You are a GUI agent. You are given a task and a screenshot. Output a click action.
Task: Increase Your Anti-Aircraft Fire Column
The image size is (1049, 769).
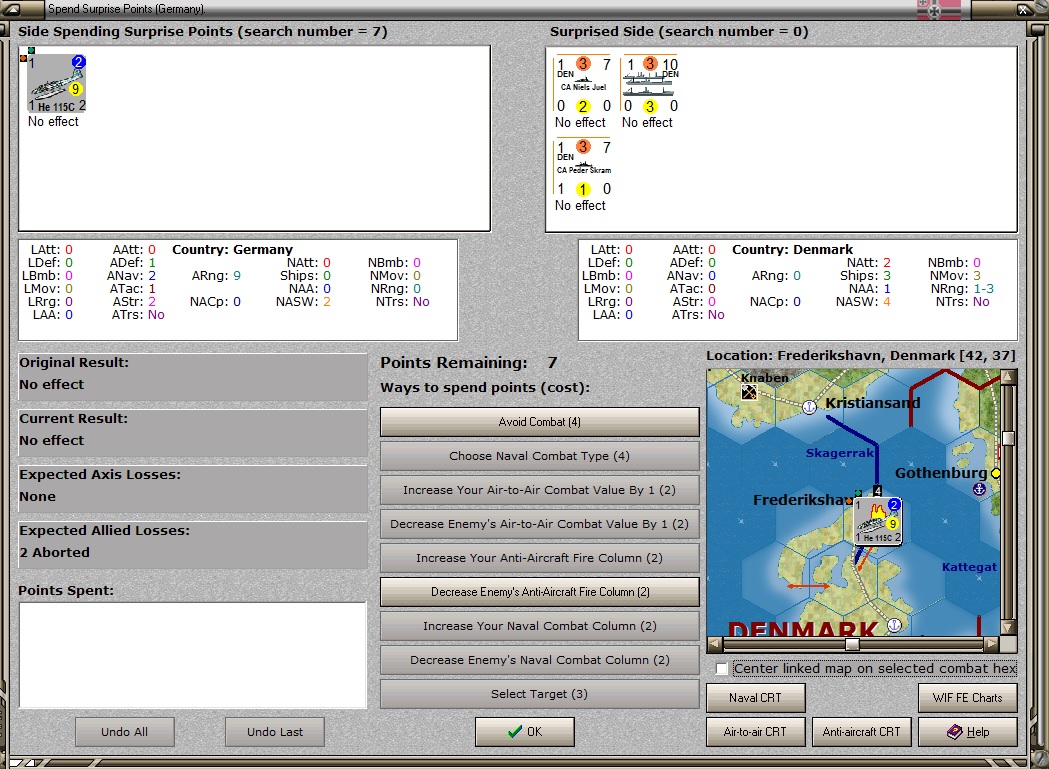(539, 558)
